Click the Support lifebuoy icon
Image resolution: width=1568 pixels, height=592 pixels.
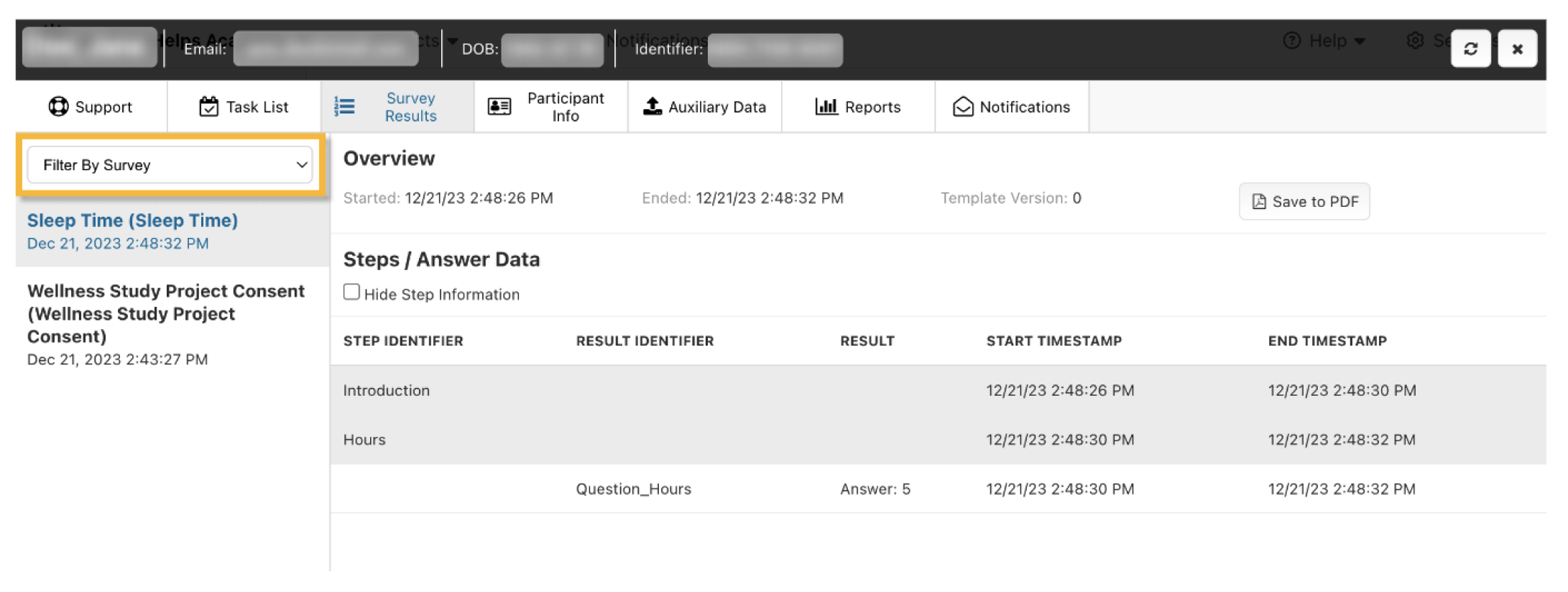click(58, 107)
